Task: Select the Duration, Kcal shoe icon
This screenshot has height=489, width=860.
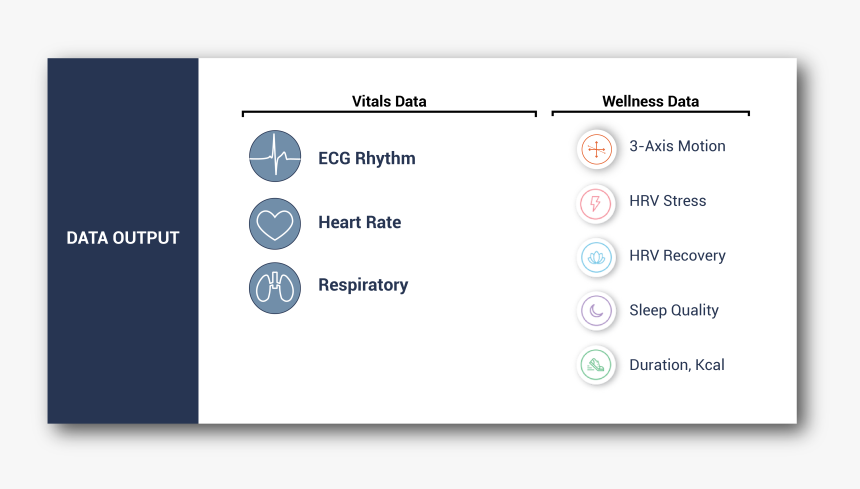Action: click(596, 365)
